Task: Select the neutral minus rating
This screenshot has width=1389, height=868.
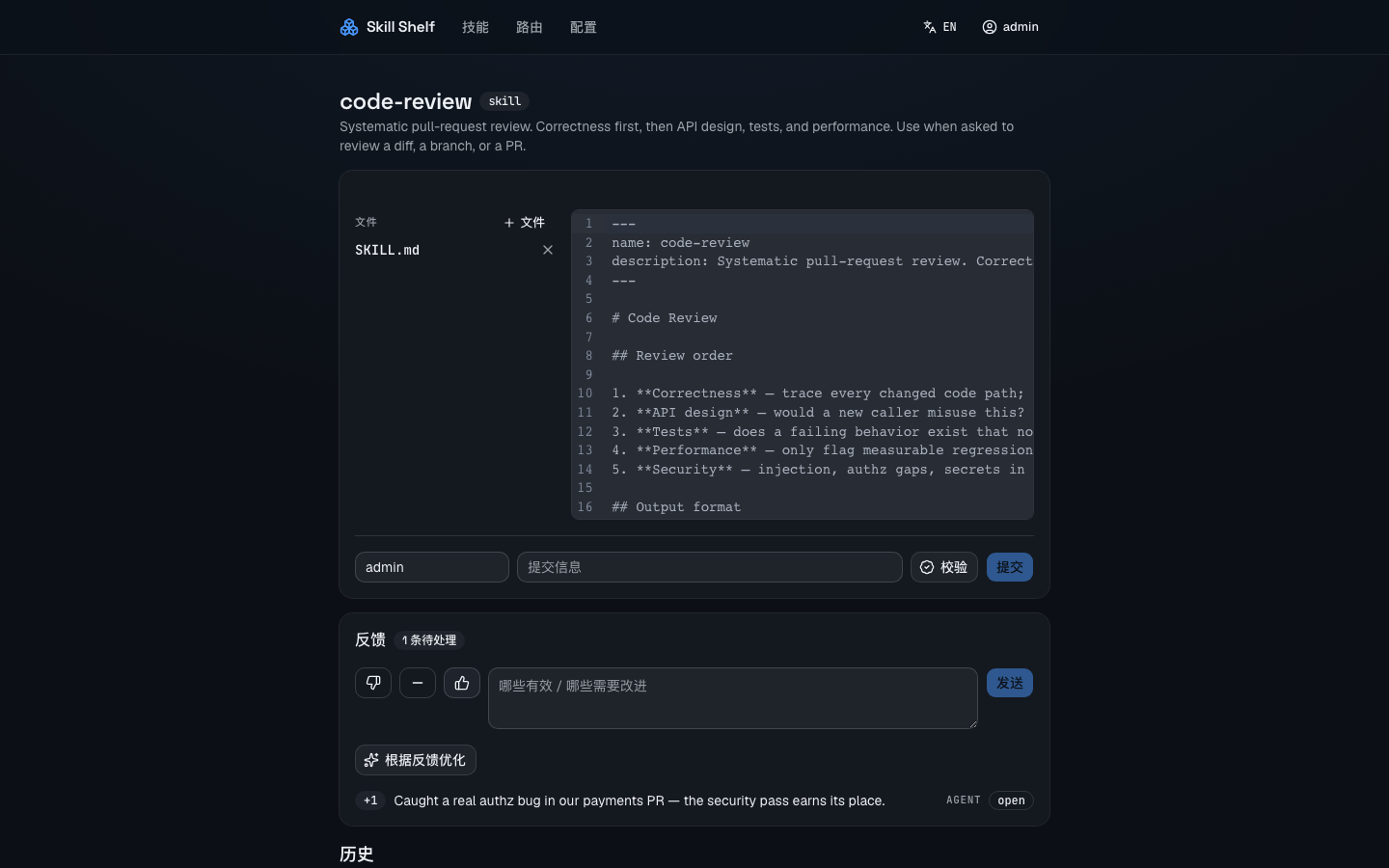Action: coord(418,683)
